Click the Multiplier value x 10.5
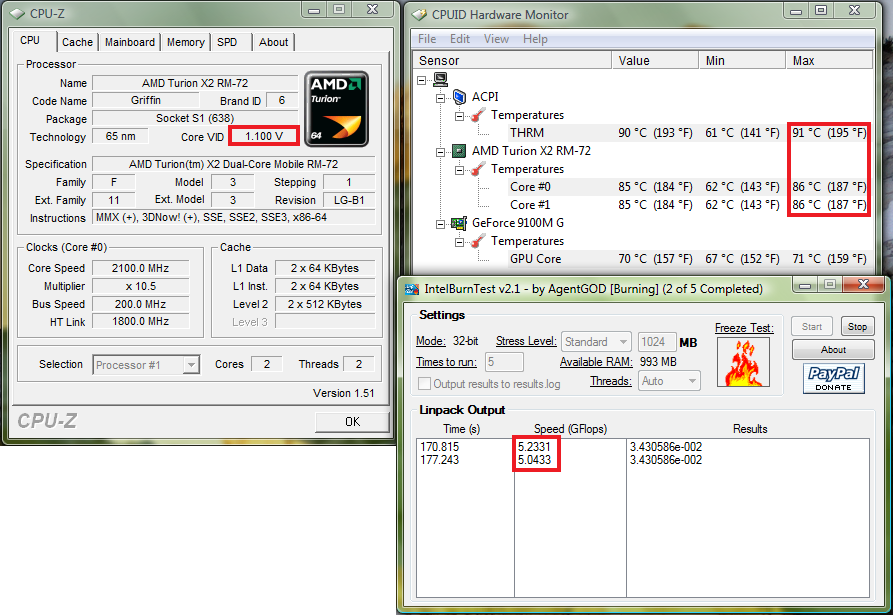The width and height of the screenshot is (893, 615). (x=140, y=286)
